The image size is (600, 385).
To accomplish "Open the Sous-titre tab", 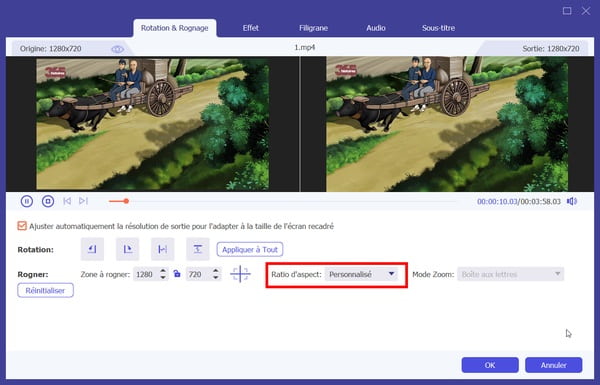I will tap(439, 28).
